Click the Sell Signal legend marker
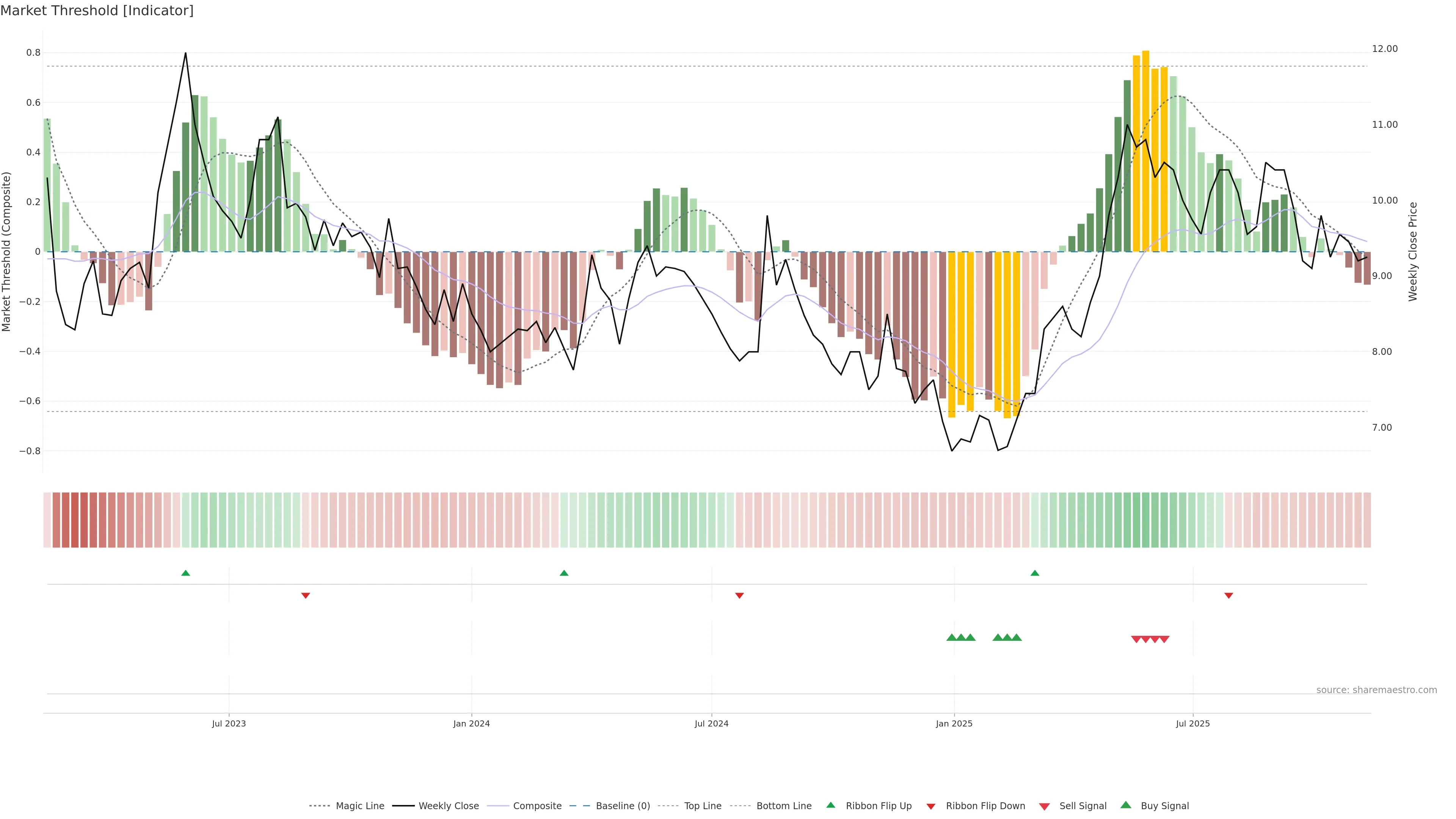Image resolution: width=1456 pixels, height=819 pixels. [1044, 806]
